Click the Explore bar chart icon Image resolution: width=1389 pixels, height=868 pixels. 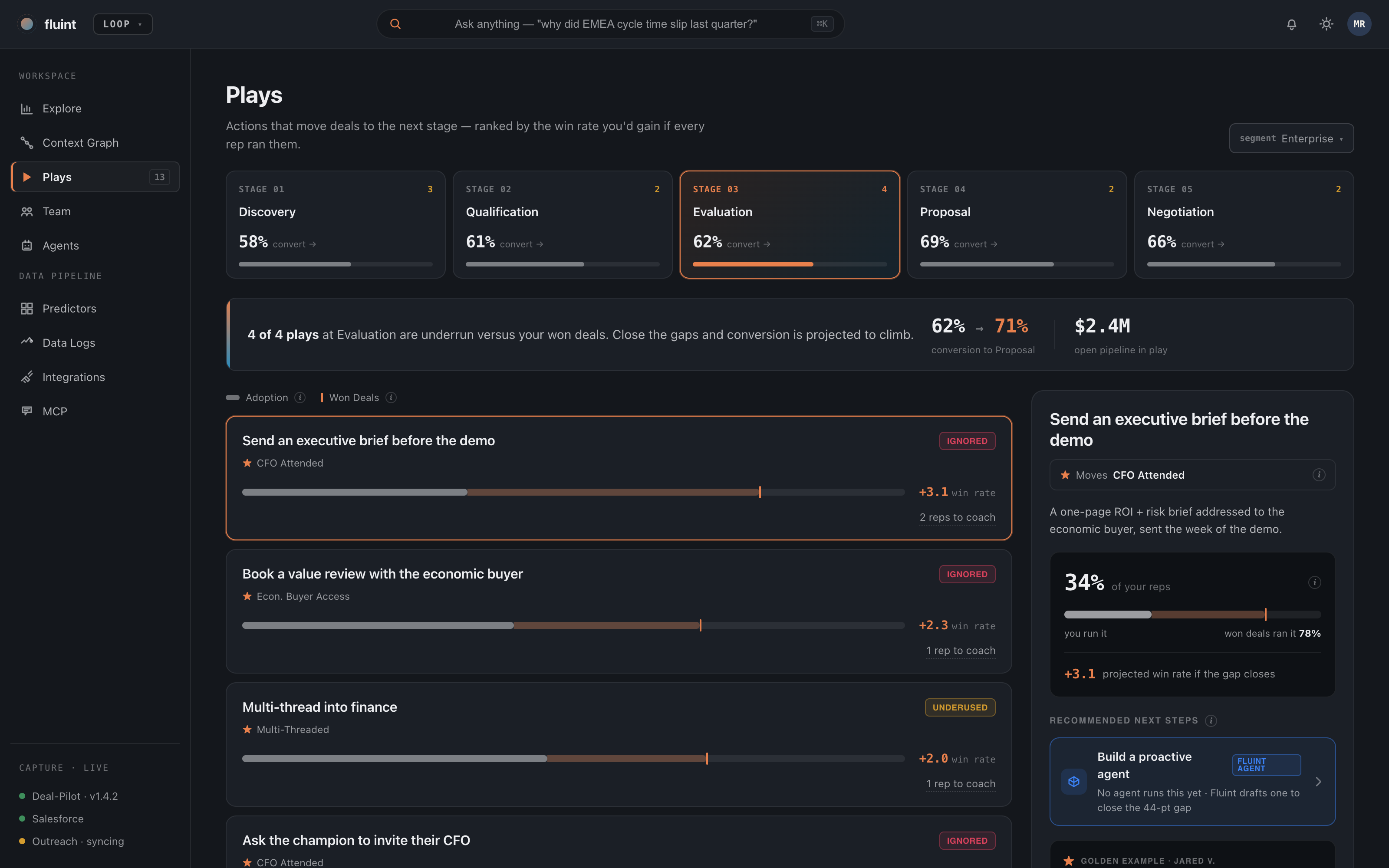(27, 108)
